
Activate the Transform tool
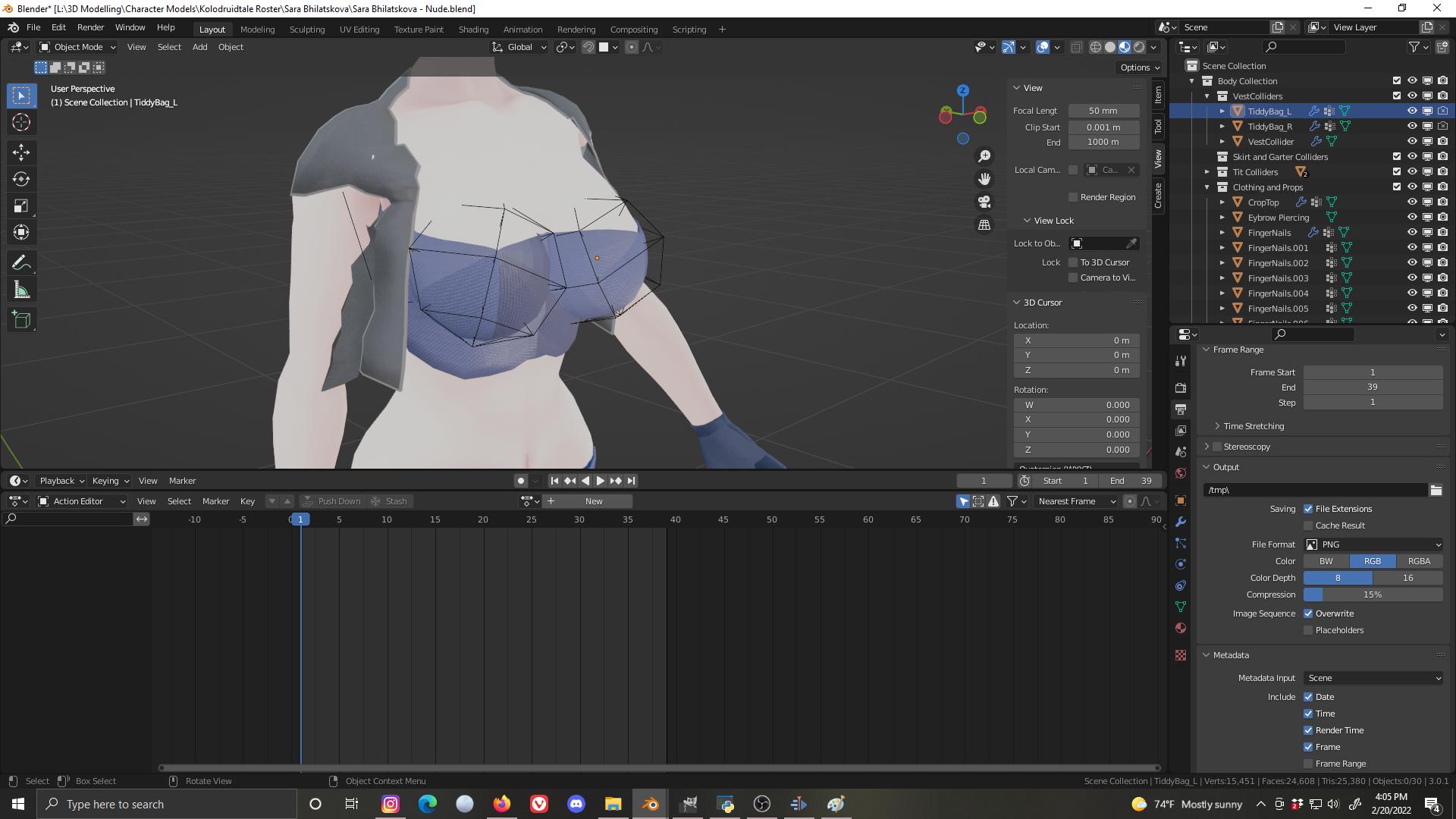(21, 232)
